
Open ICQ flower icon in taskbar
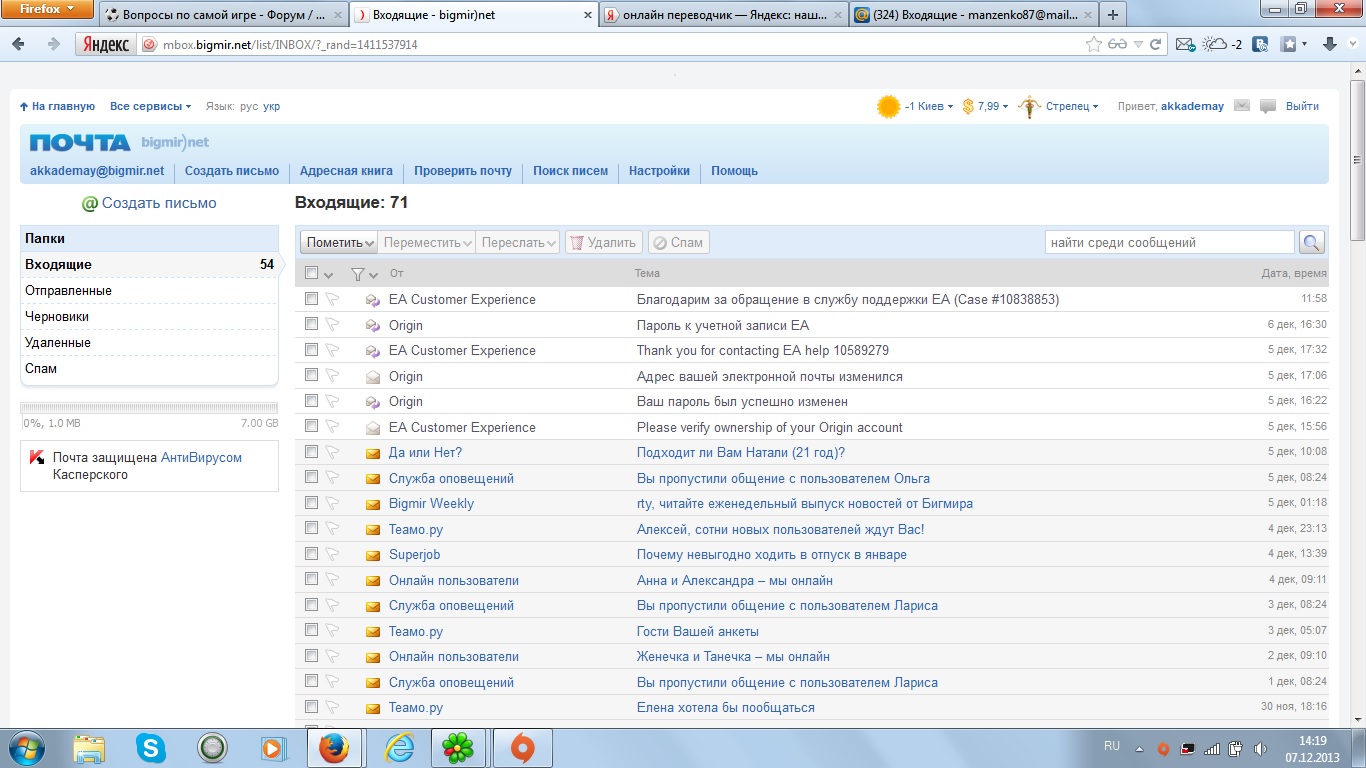pos(458,748)
